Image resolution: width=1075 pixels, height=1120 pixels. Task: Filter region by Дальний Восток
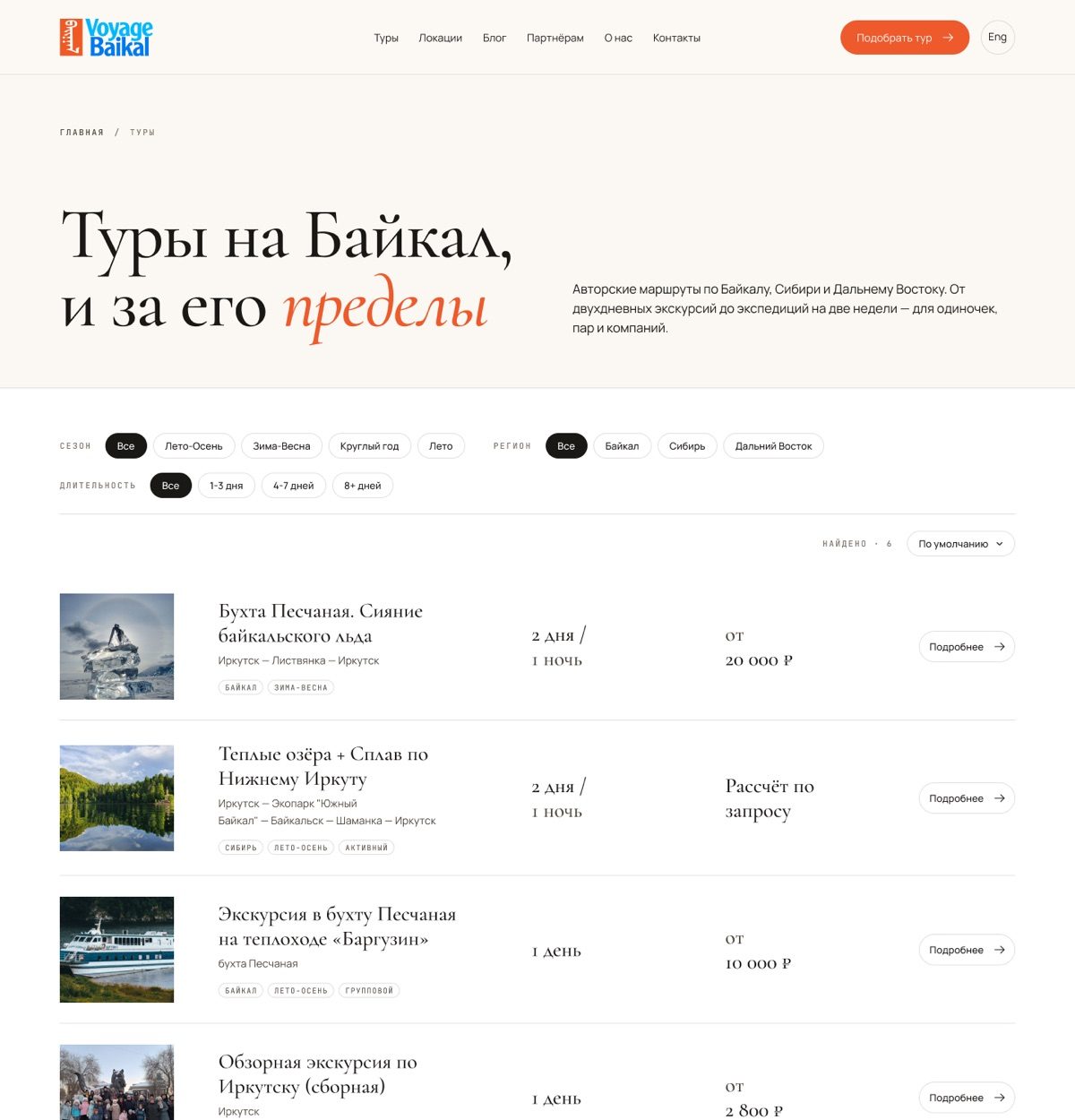point(773,446)
